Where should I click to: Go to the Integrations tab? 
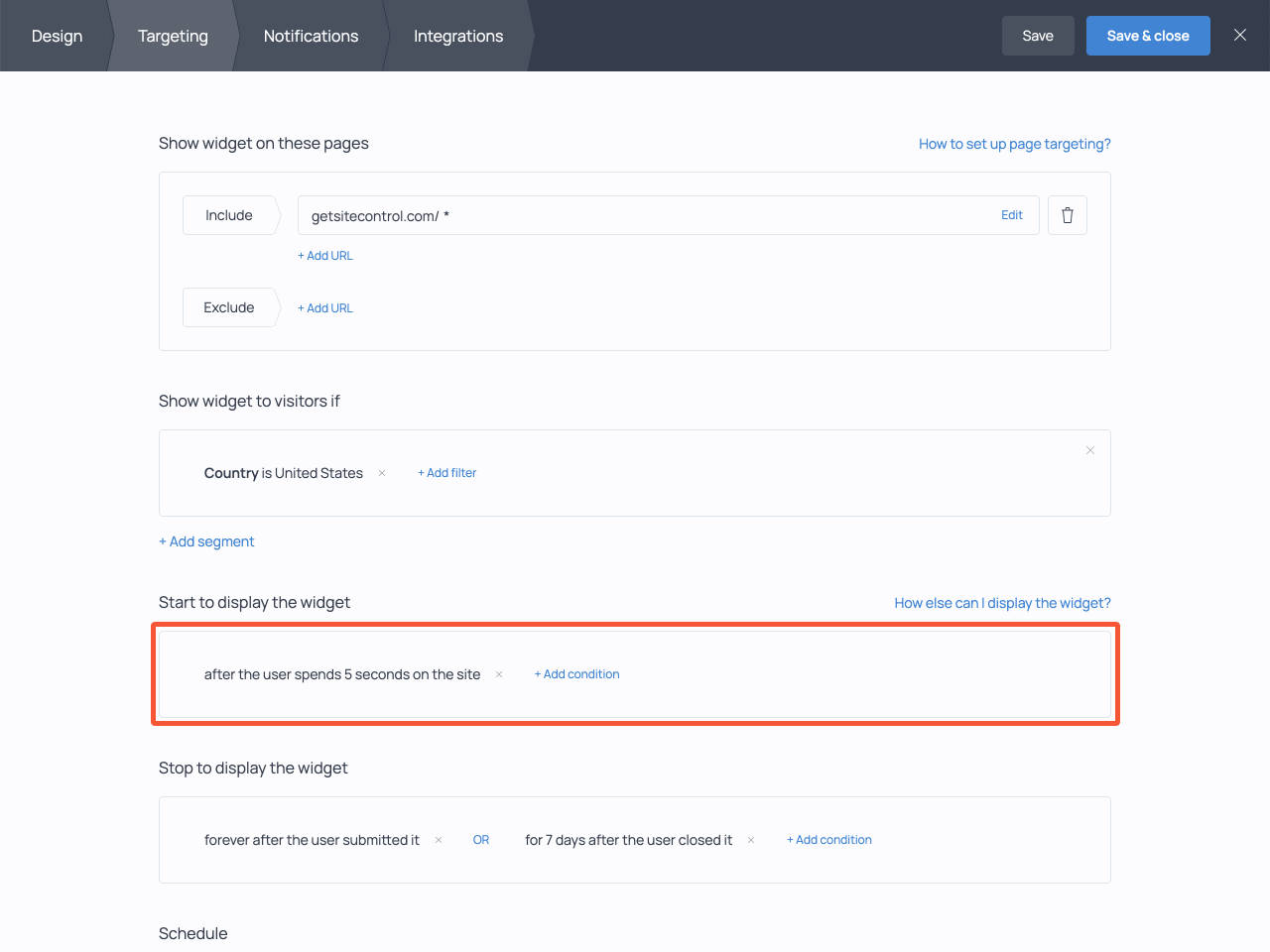tap(457, 36)
